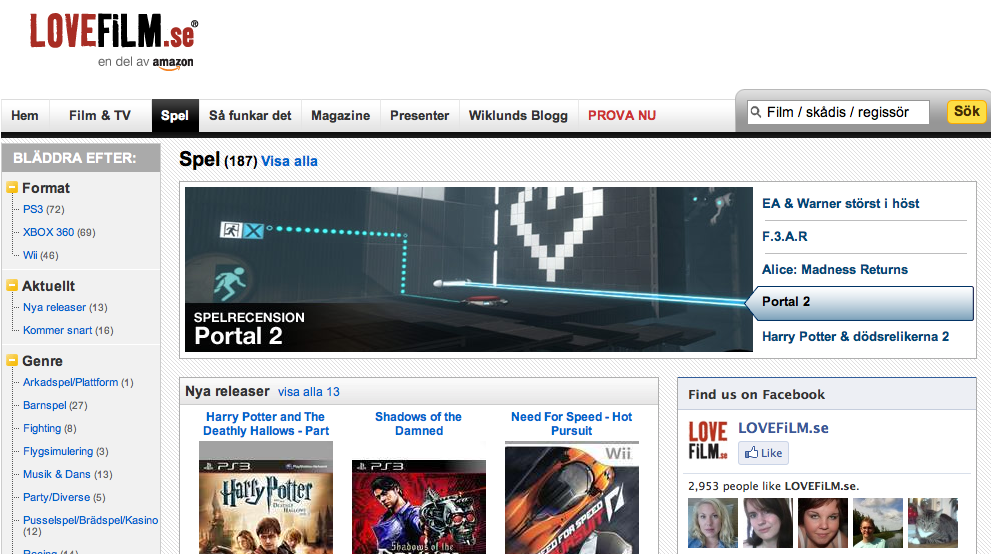Open Alice: Madness Returns feature
The image size is (991, 554).
835,270
